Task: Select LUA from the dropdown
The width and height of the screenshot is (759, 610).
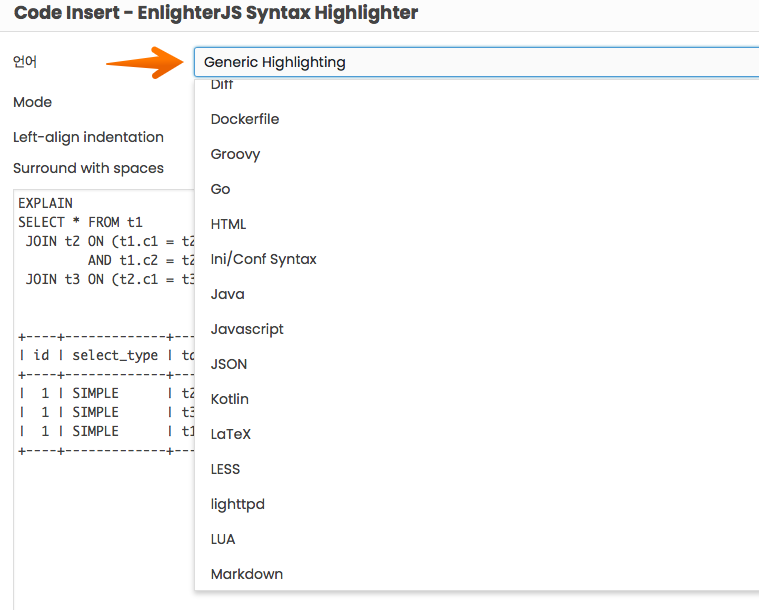Action: 477,539
